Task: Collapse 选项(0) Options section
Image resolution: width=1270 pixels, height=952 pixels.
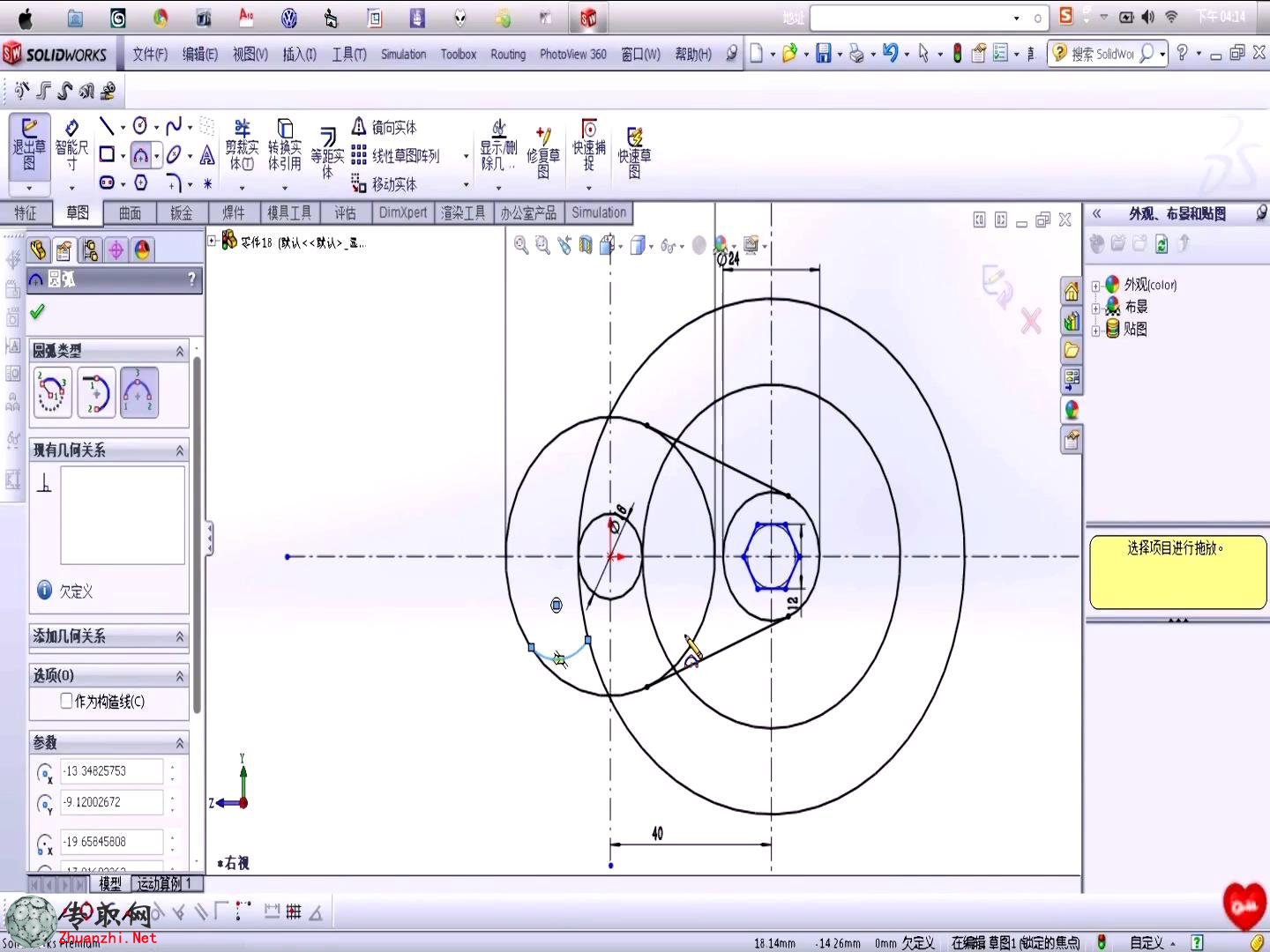Action: coord(180,676)
